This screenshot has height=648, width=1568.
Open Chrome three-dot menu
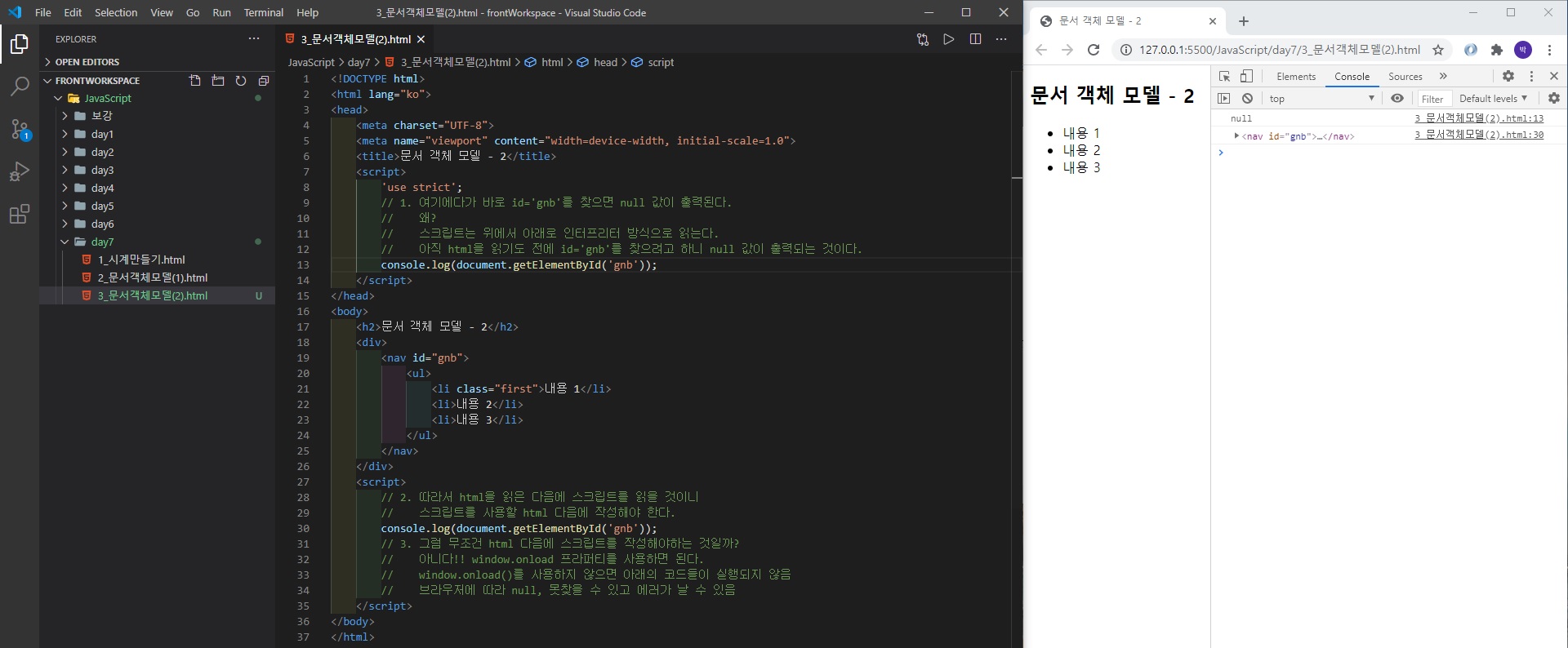(1549, 50)
